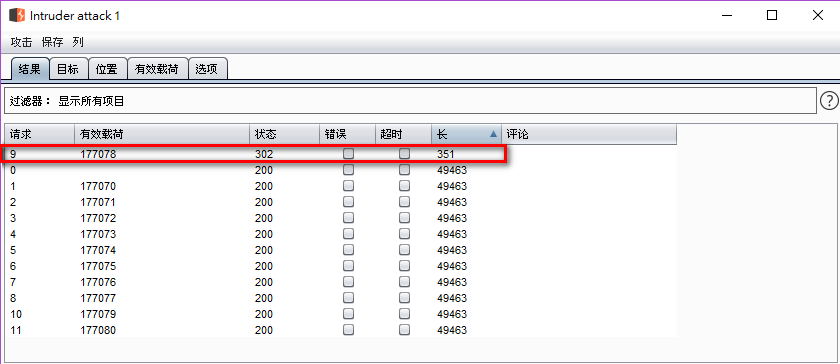Toggle 错误 checkbox for payload 177070
The image size is (840, 364).
349,186
